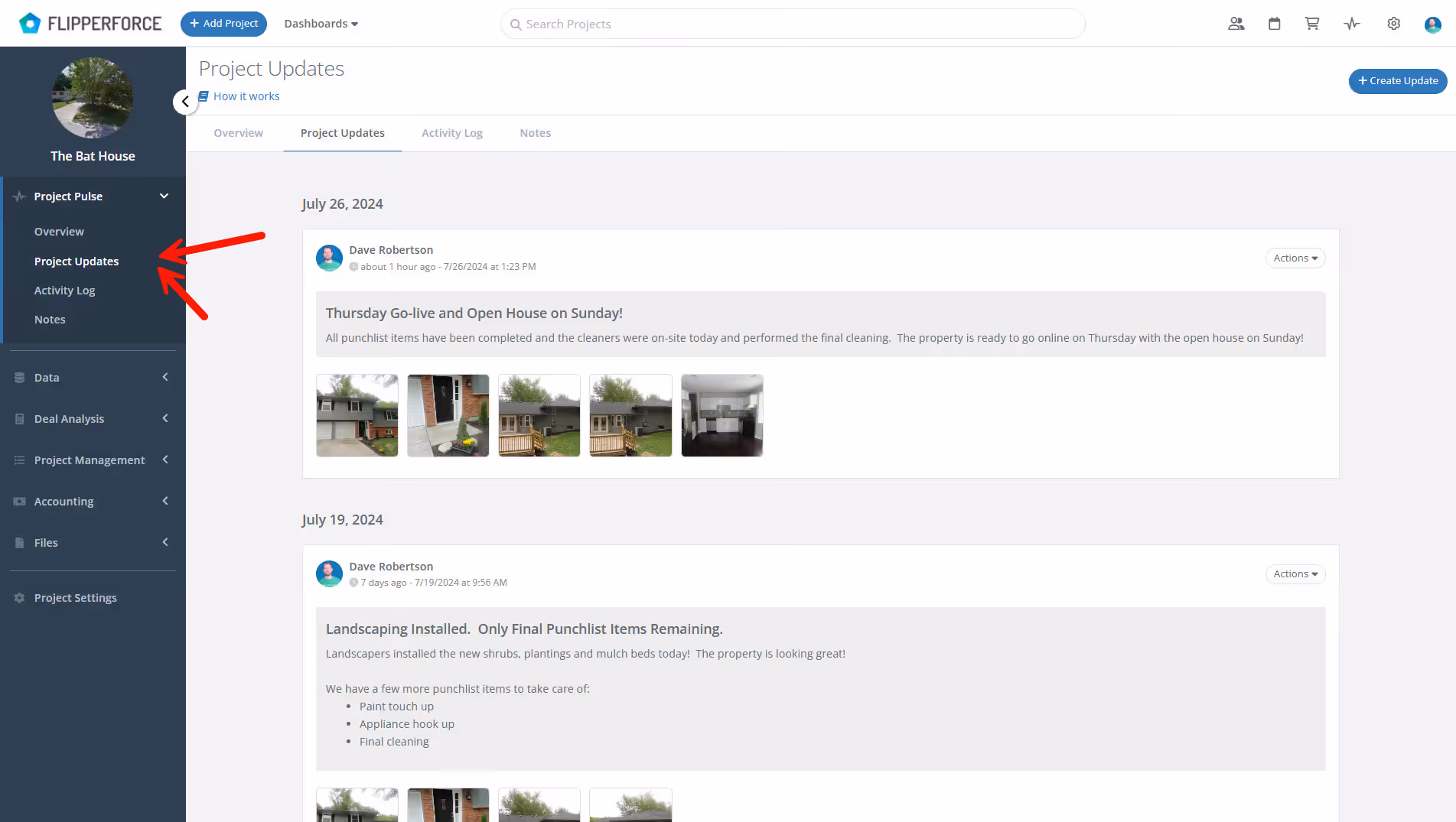Open Actions dropdown for July 19 update
The height and width of the screenshot is (822, 1456).
(1295, 574)
